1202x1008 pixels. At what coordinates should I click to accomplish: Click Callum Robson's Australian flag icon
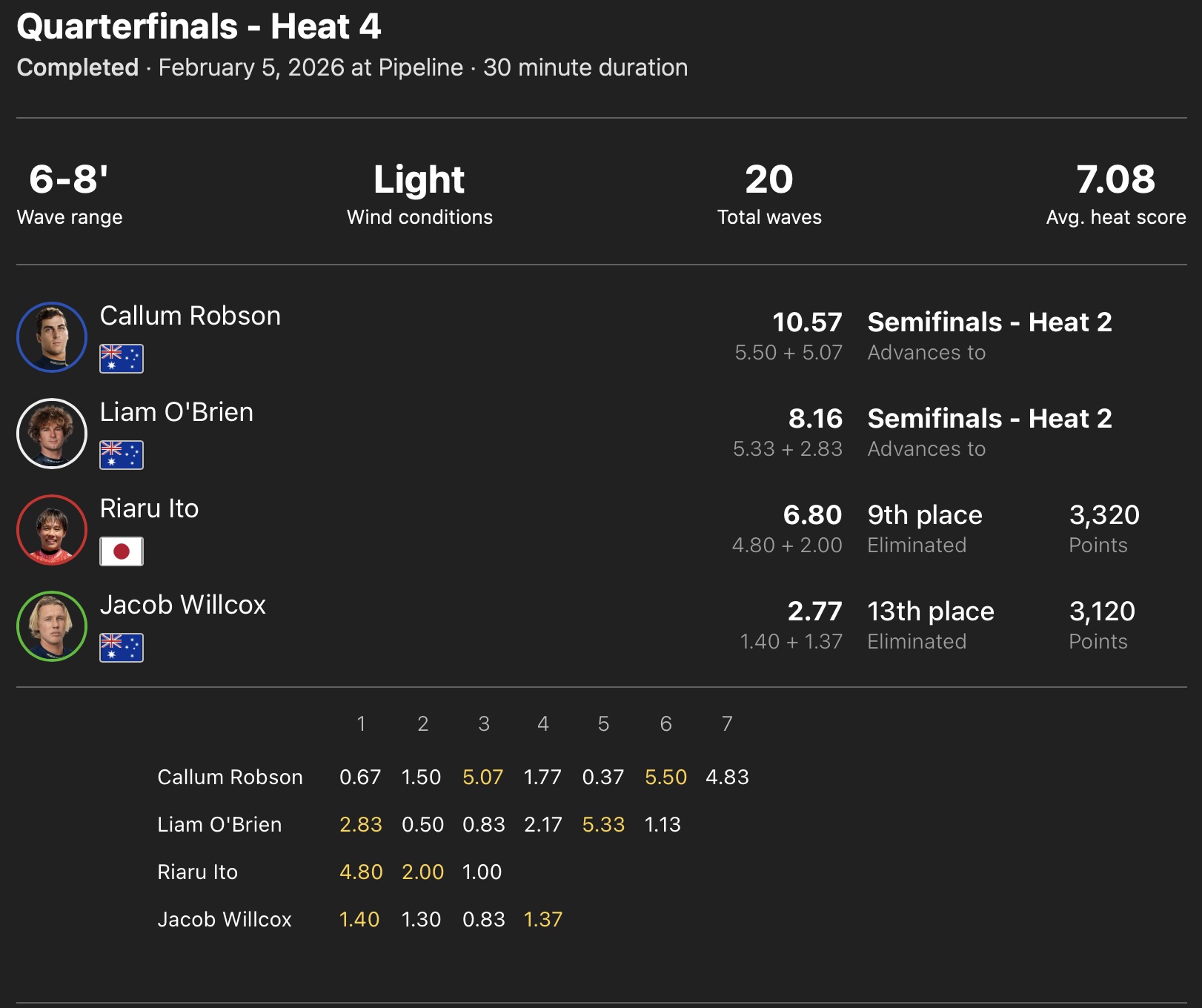tap(122, 359)
